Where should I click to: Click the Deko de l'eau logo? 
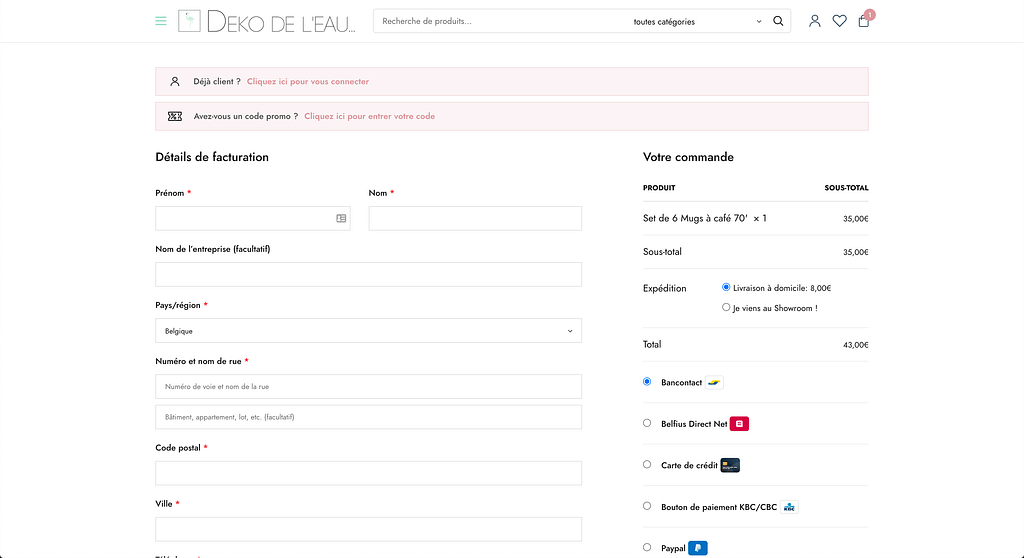pyautogui.click(x=267, y=21)
